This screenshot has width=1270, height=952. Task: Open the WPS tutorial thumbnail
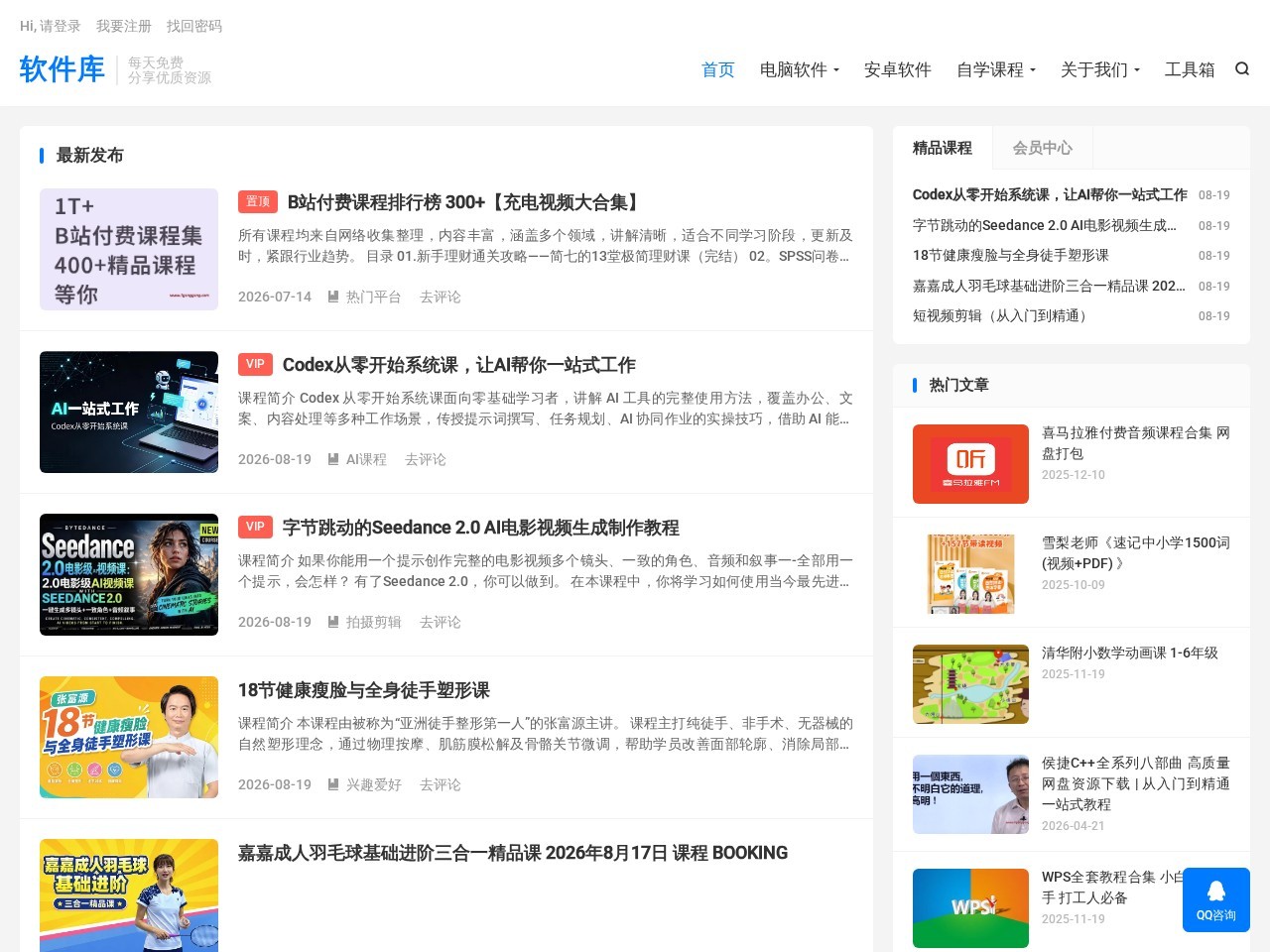point(970,908)
